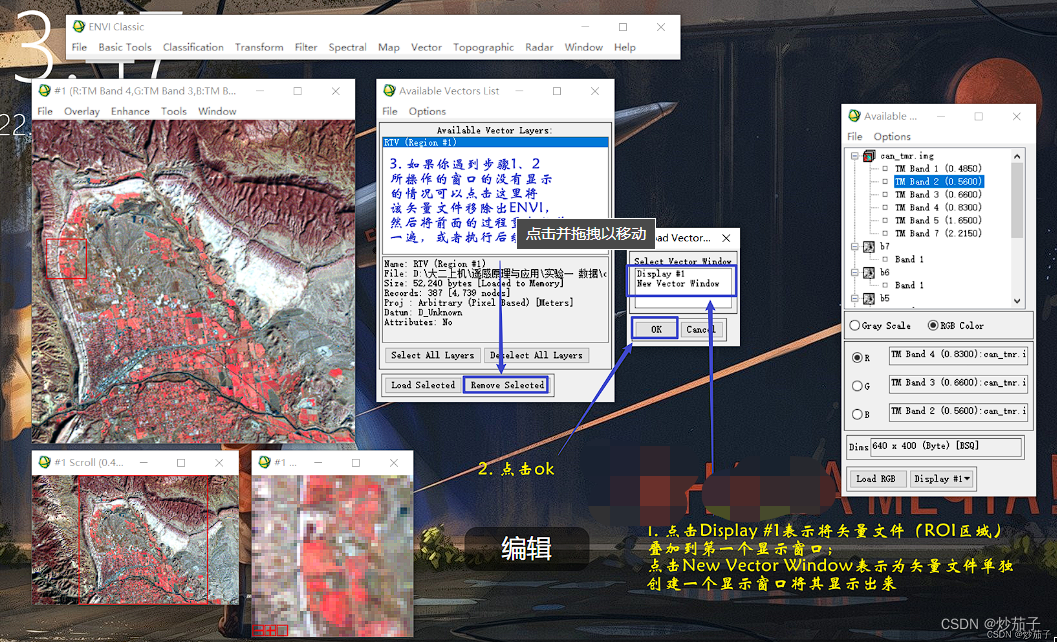Click the b6 file icon in band tree

[870, 272]
